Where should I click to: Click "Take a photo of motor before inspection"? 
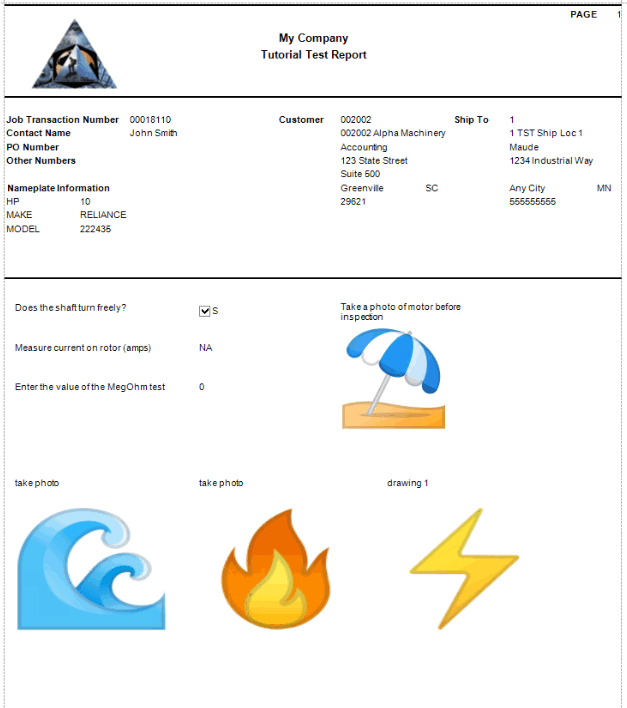tap(400, 312)
